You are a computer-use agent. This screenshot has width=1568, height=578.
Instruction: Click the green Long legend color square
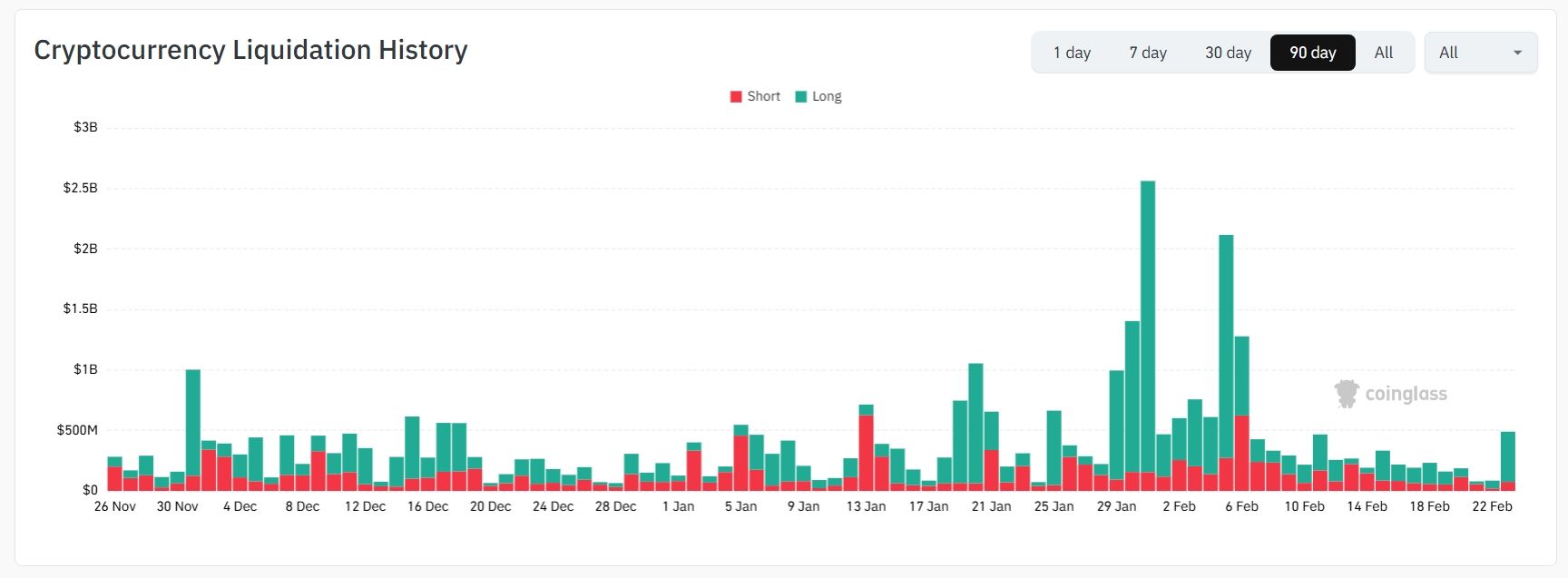point(801,97)
